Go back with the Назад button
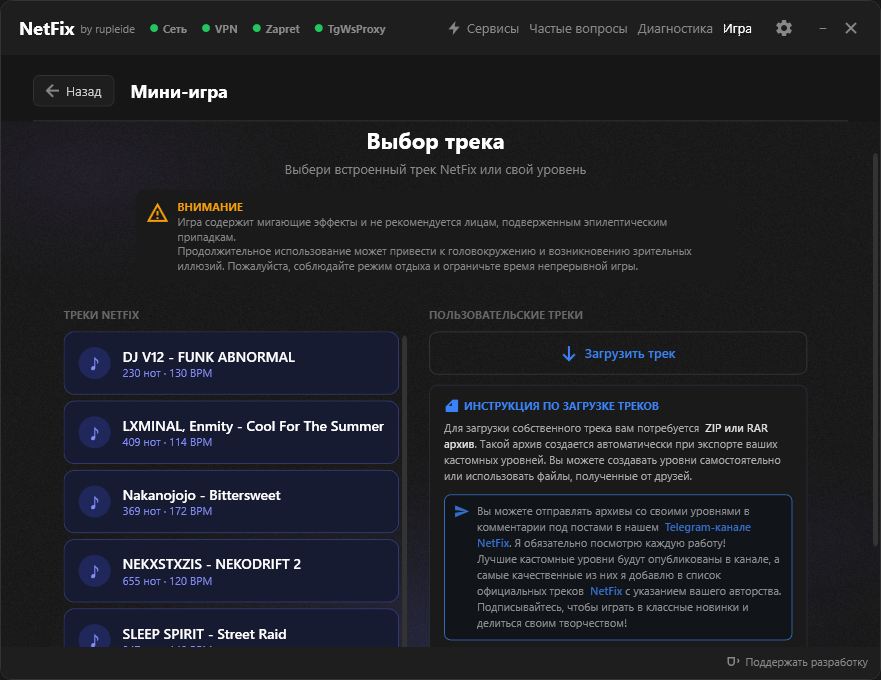The width and height of the screenshot is (881, 680). tap(74, 91)
